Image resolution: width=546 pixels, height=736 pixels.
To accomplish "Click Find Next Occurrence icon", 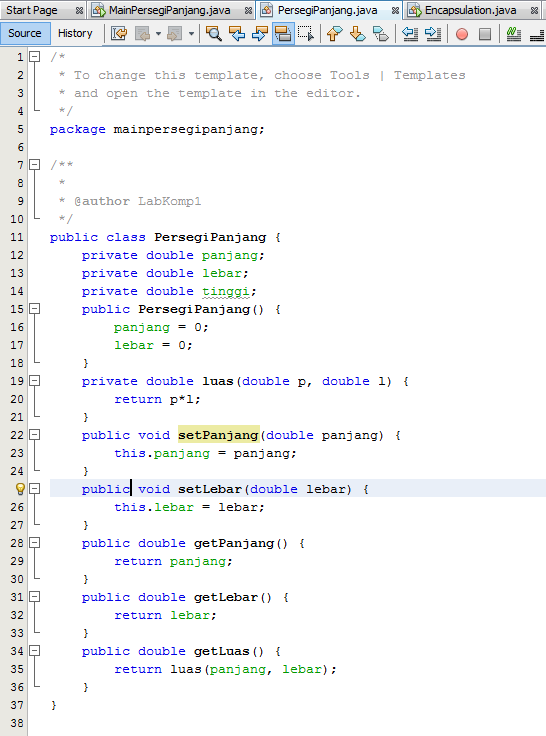I will 260,33.
